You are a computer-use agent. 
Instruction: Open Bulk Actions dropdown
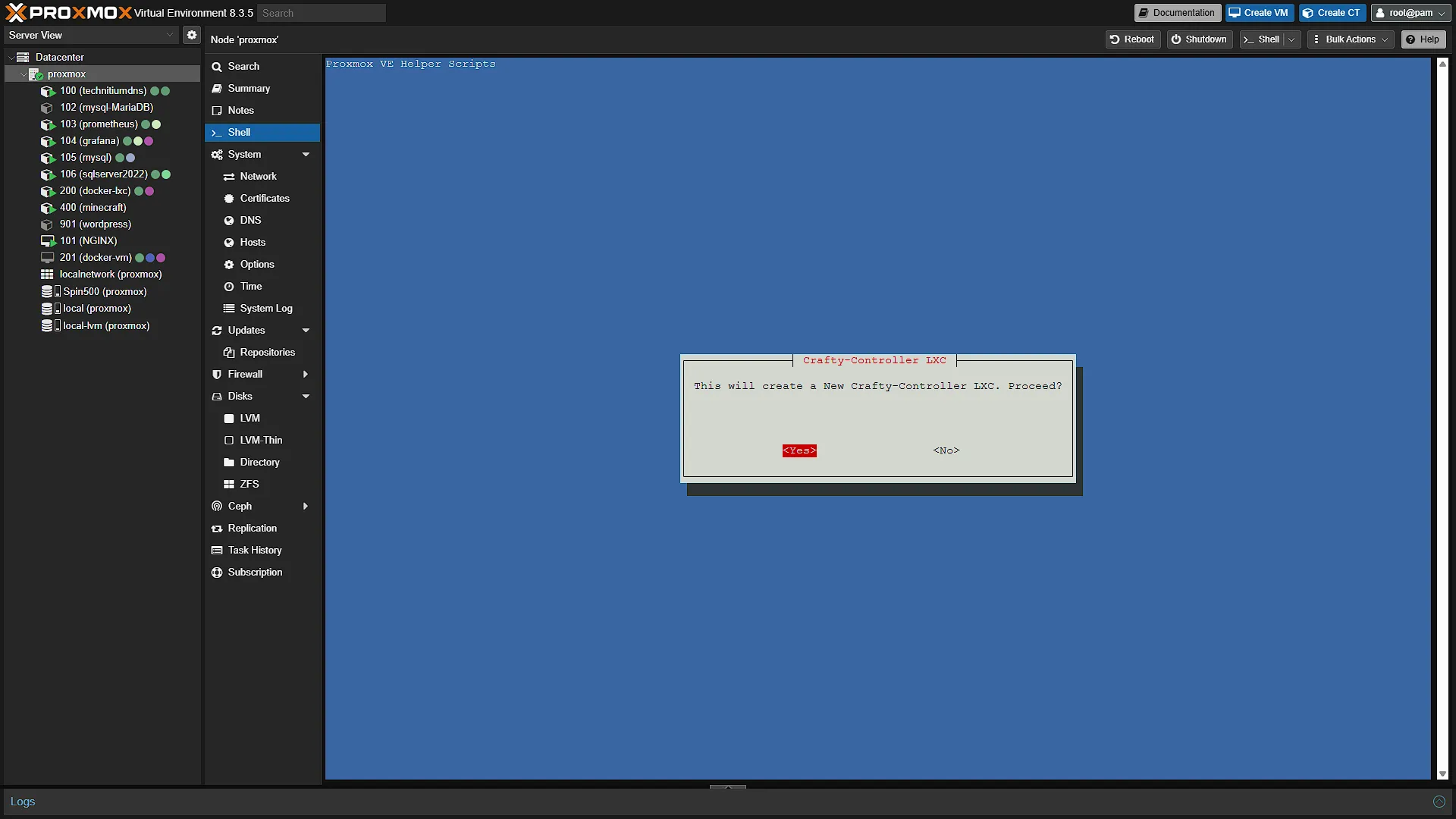click(x=1351, y=39)
